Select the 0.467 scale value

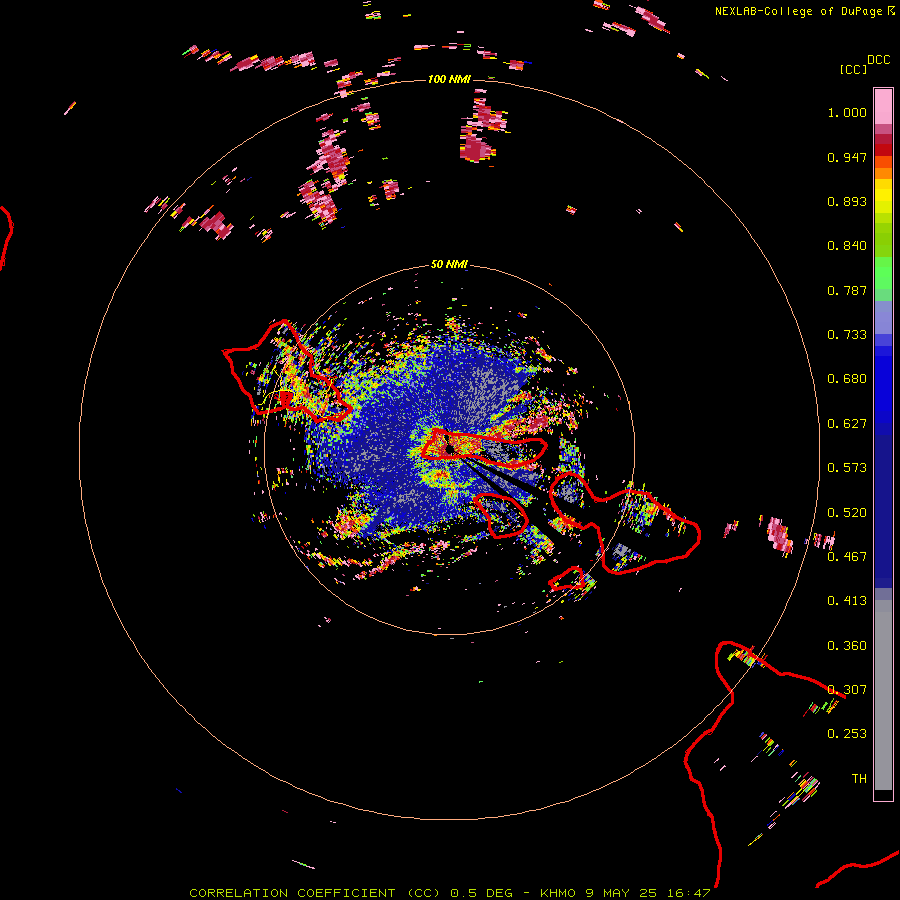pos(847,557)
